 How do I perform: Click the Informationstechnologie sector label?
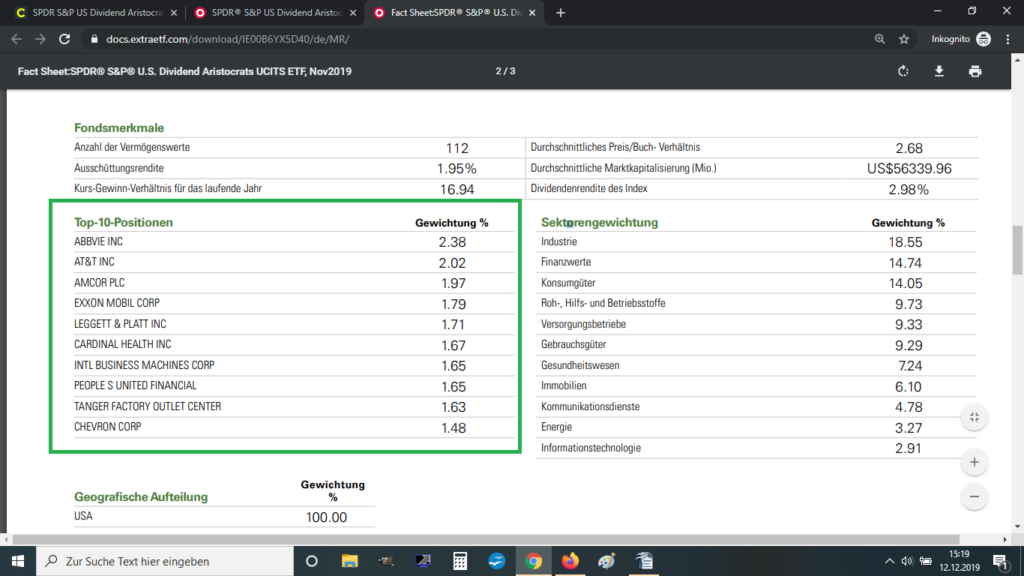(x=591, y=448)
